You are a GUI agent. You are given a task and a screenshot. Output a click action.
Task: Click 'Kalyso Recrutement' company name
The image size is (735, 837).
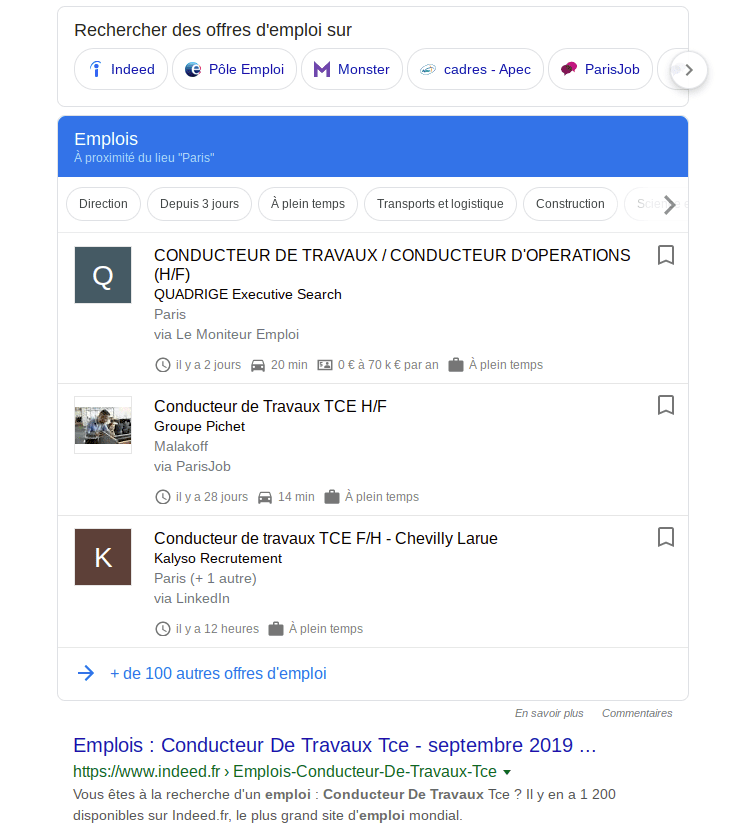(x=218, y=558)
